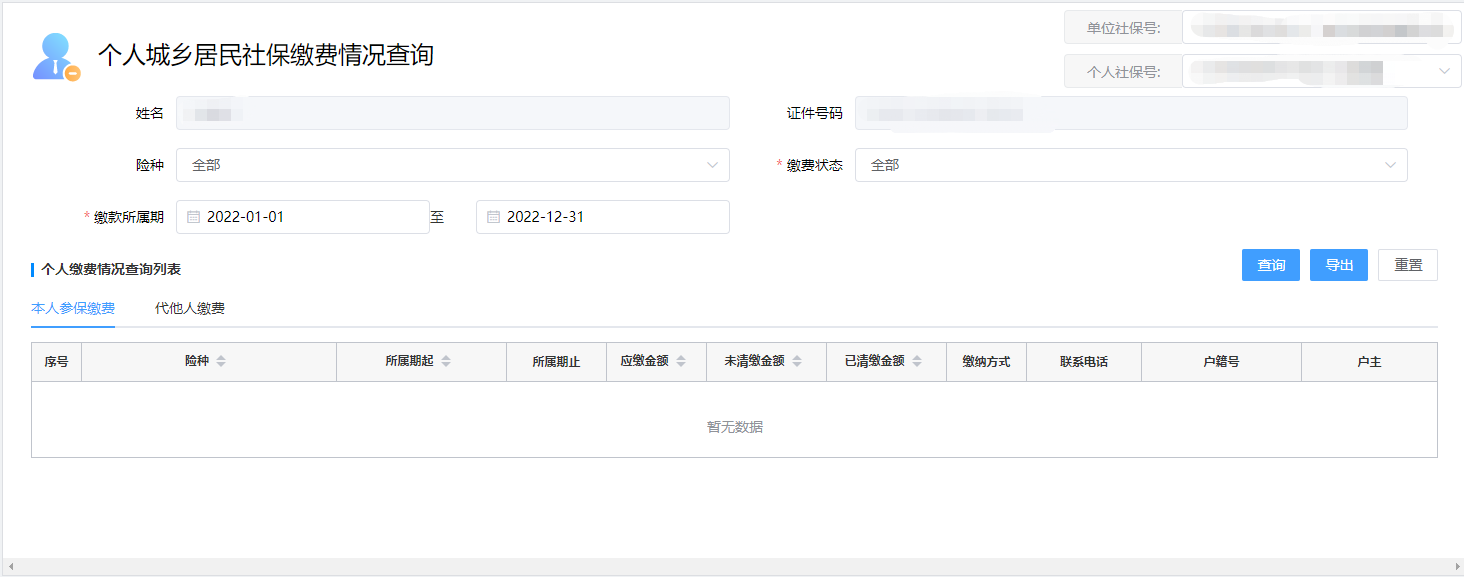Click the 导出 button
Screen dimensions: 1464x577
(1339, 265)
